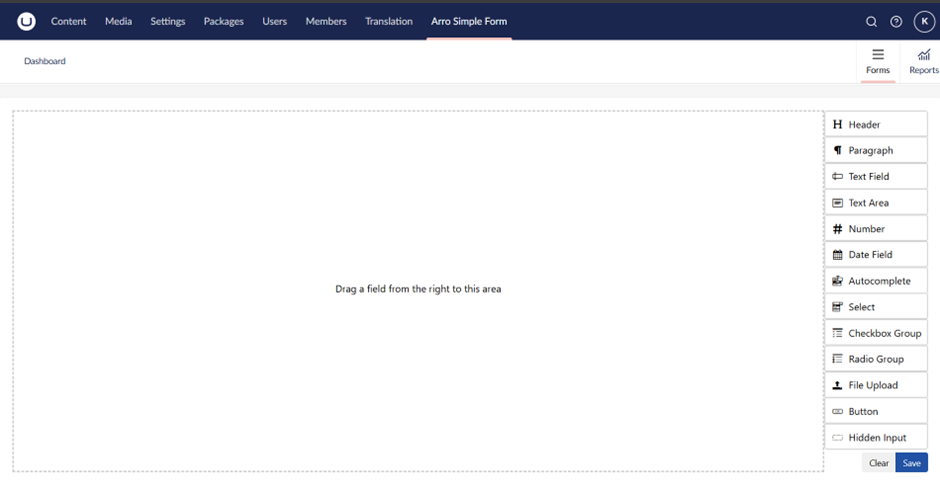The height and width of the screenshot is (492, 940).
Task: Open the Members section
Action: tap(326, 22)
